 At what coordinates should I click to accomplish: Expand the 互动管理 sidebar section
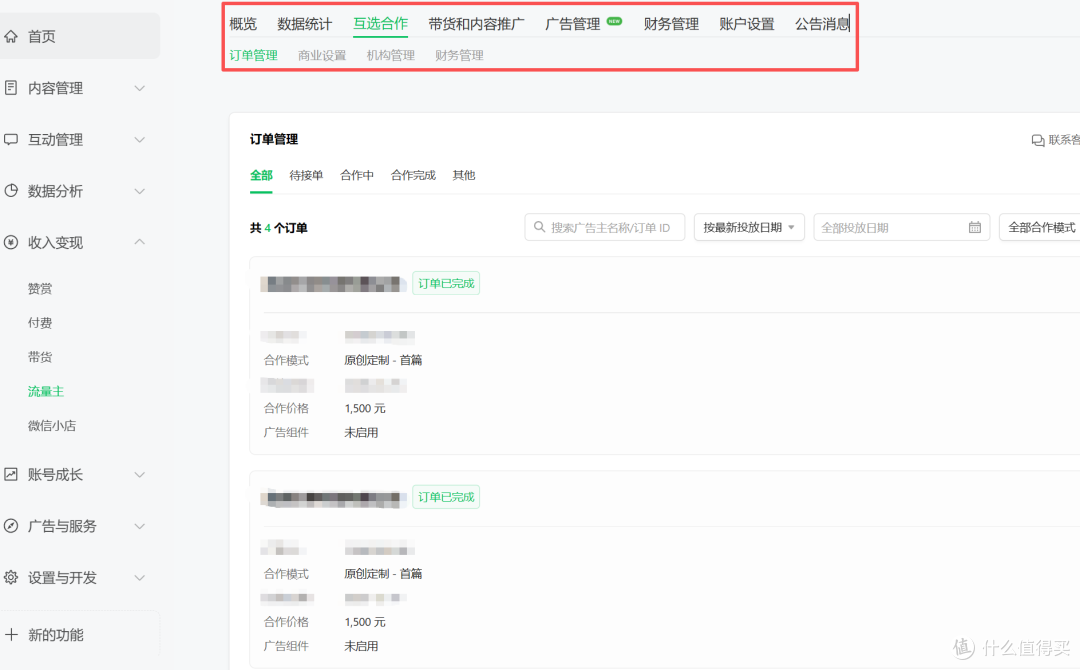coord(140,140)
